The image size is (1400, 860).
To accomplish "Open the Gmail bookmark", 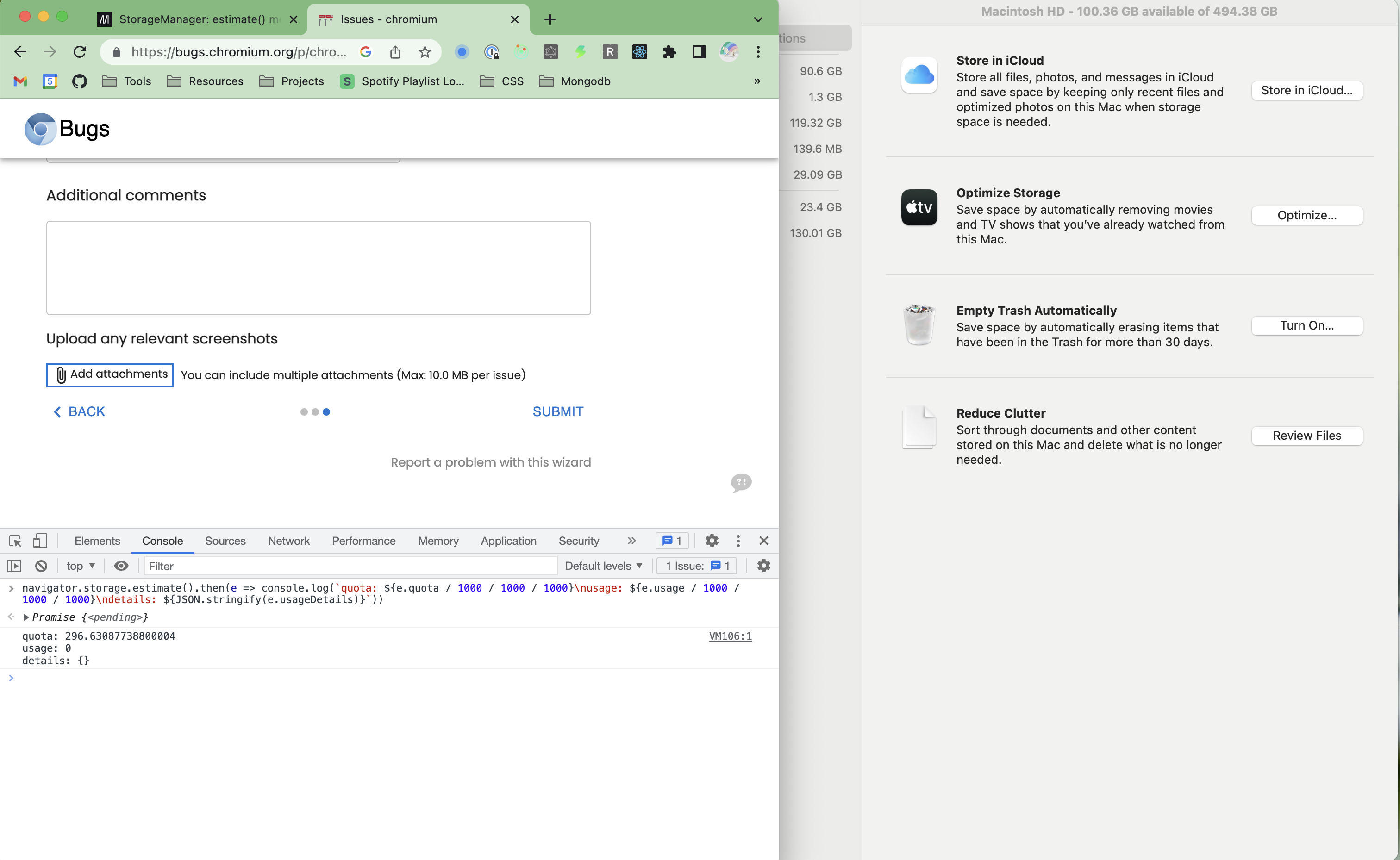I will [x=20, y=81].
